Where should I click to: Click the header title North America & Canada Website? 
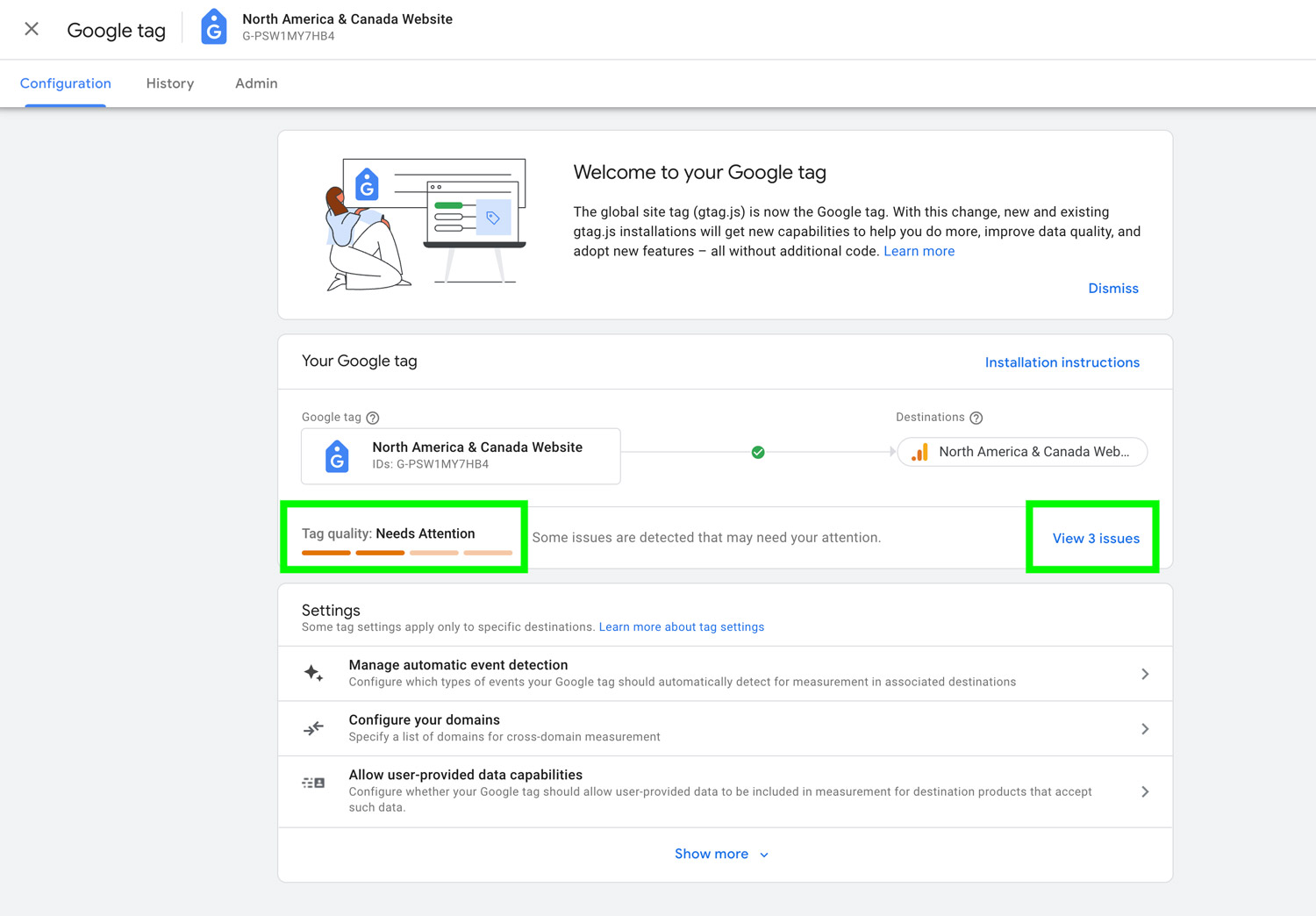[x=347, y=19]
